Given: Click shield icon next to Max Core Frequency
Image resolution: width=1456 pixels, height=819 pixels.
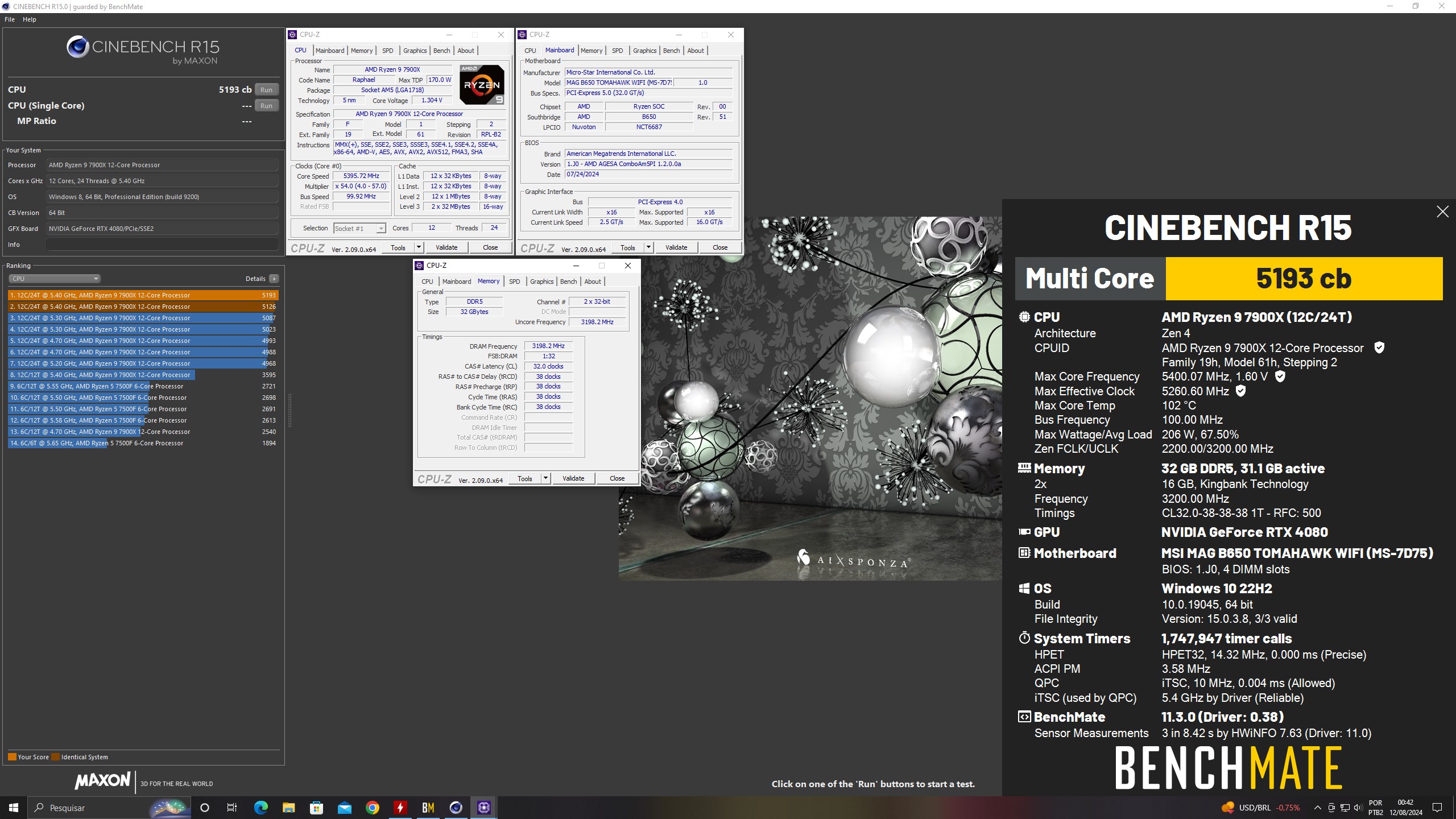Looking at the screenshot, I should click(x=1280, y=376).
